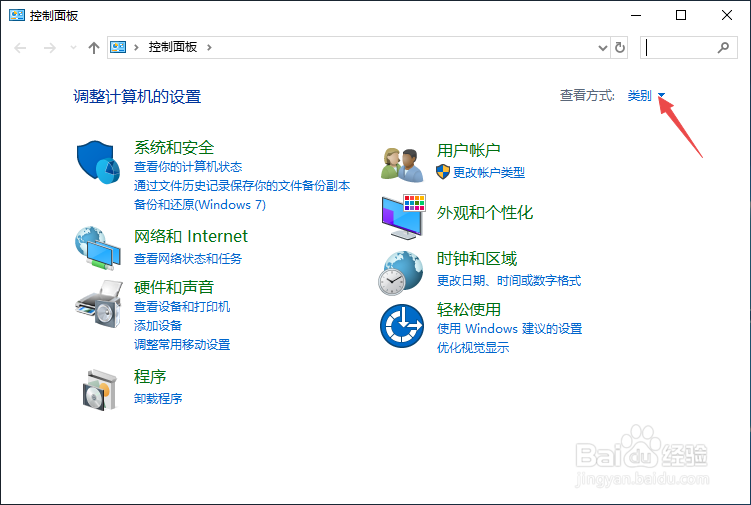Viewport: 751px width, 505px height.
Task: Open the Appearance and Personalization monitor icon
Action: tap(403, 217)
